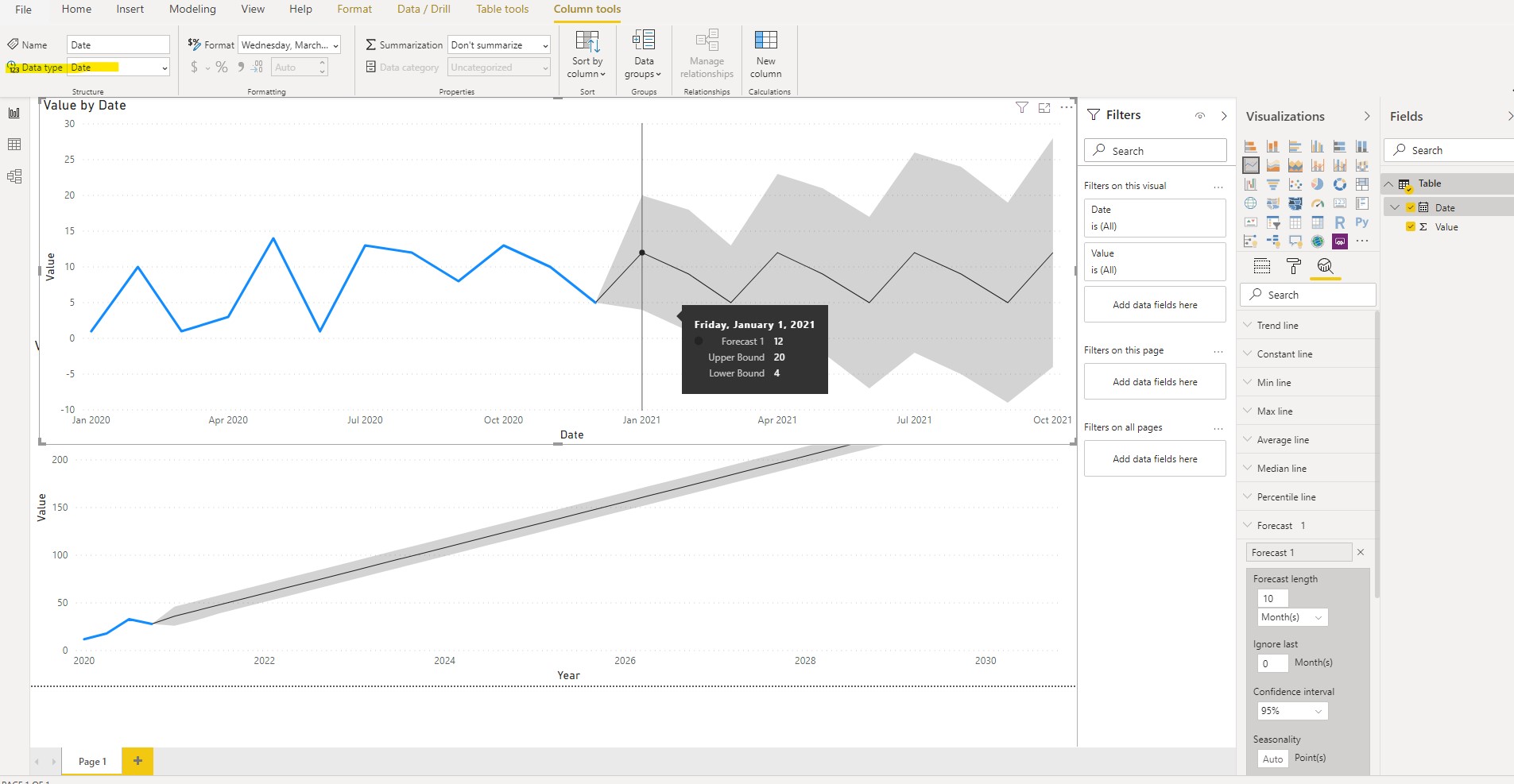Select the clustered bar chart visual

[1295, 146]
